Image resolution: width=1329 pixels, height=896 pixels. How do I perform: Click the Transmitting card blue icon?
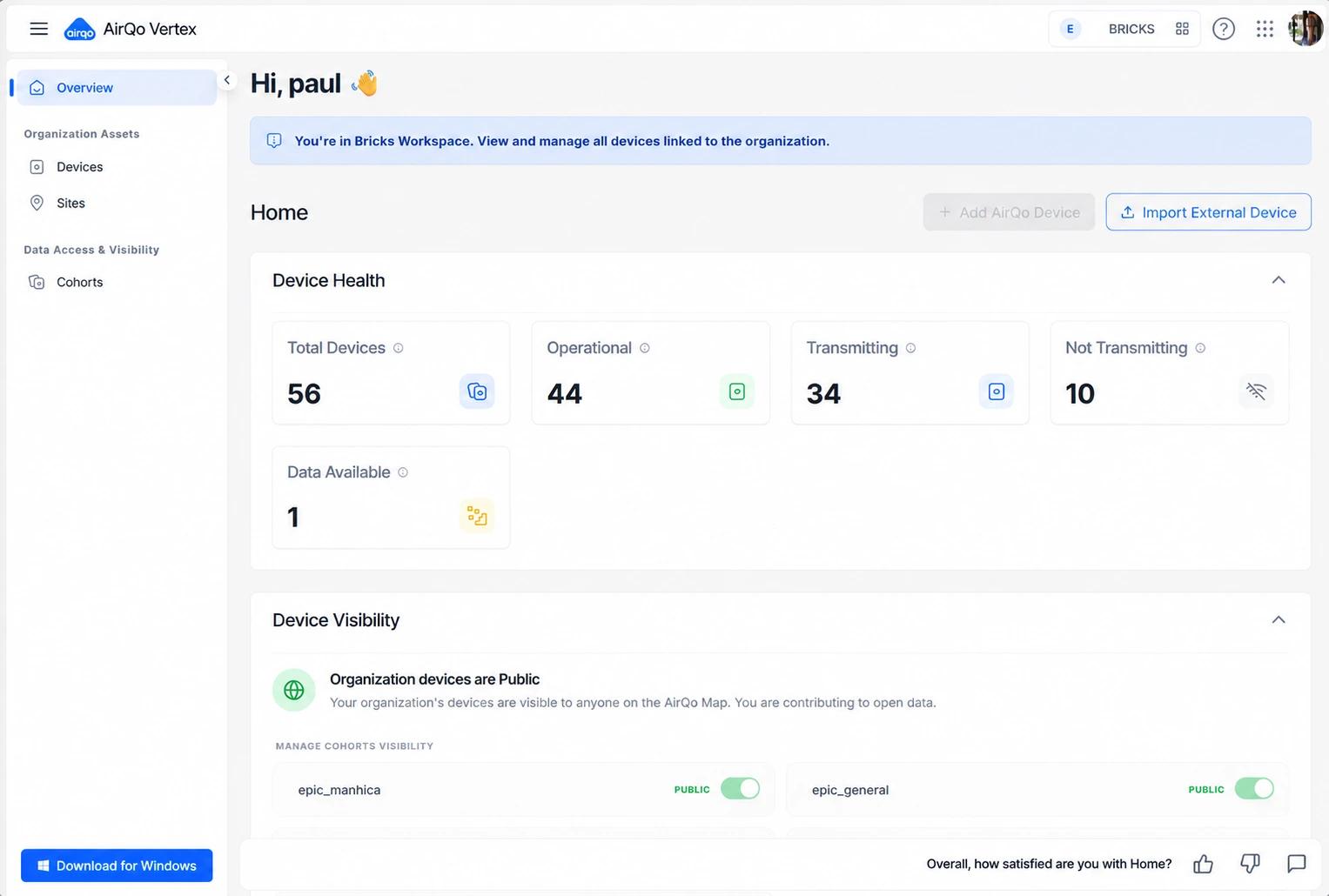997,391
